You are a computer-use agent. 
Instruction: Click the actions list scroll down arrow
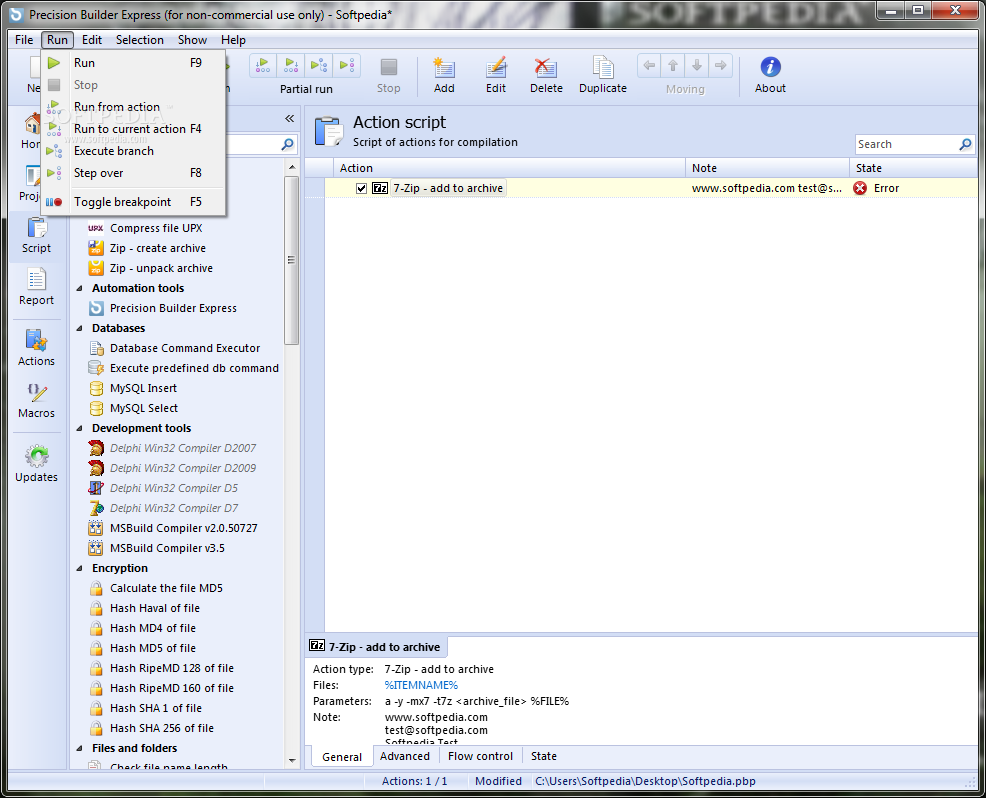[x=292, y=760]
